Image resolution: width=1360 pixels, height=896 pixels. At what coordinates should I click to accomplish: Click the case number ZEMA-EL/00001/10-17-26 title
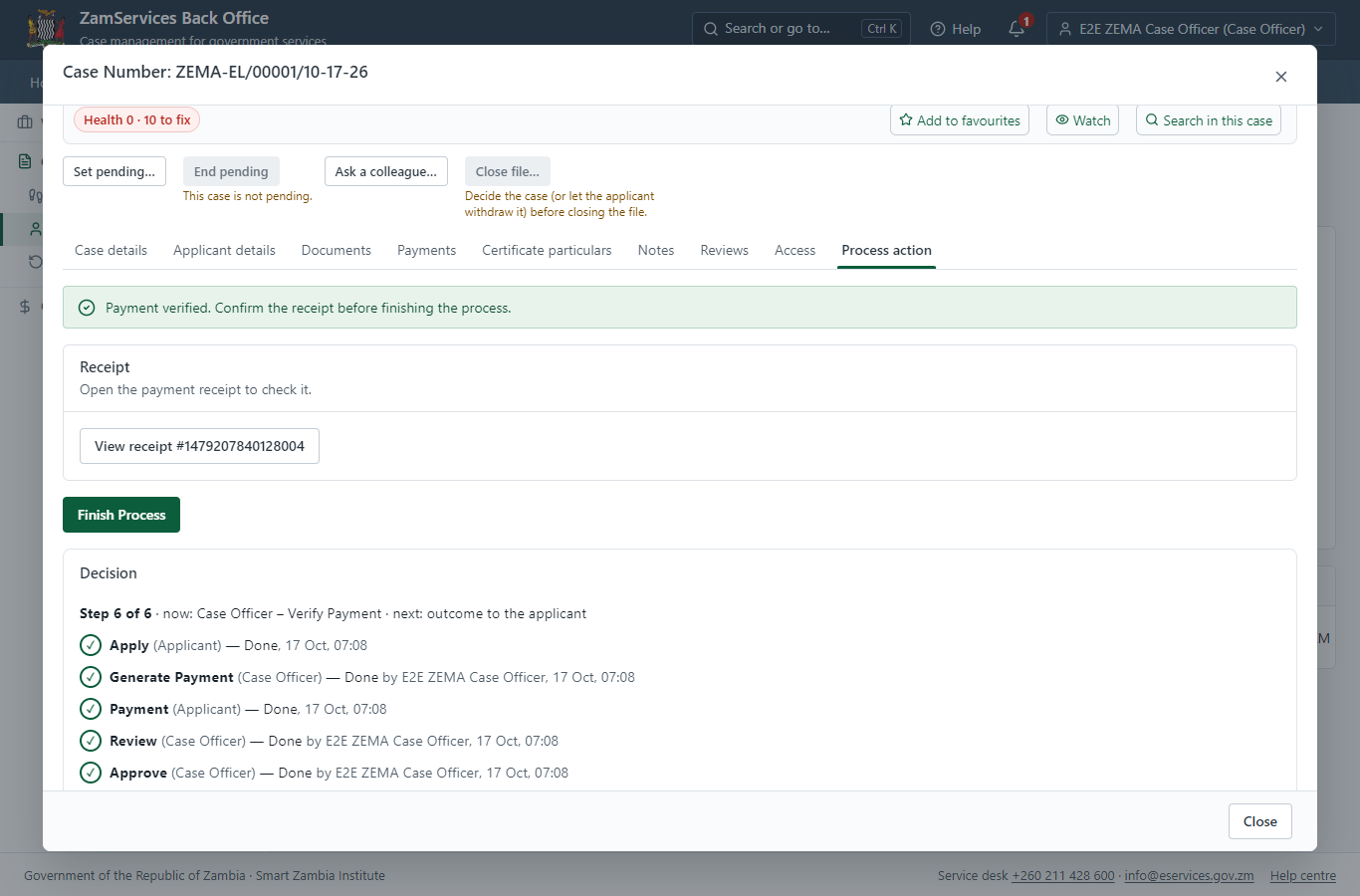pyautogui.click(x=215, y=72)
